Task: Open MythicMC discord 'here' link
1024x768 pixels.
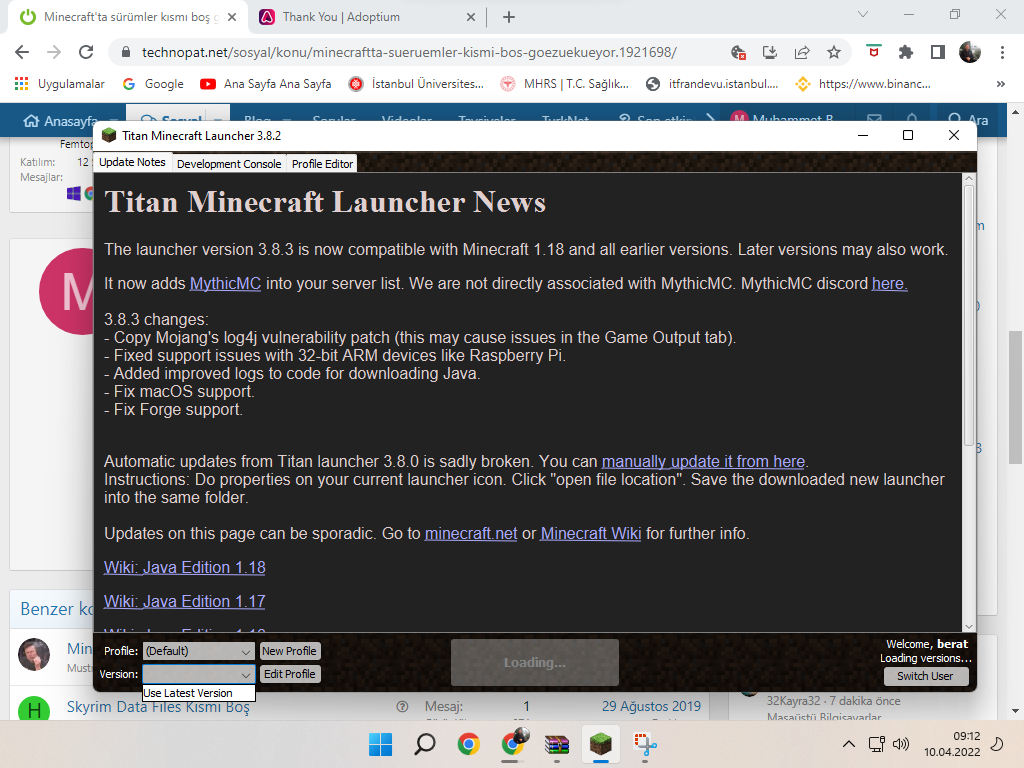Action: click(x=889, y=283)
